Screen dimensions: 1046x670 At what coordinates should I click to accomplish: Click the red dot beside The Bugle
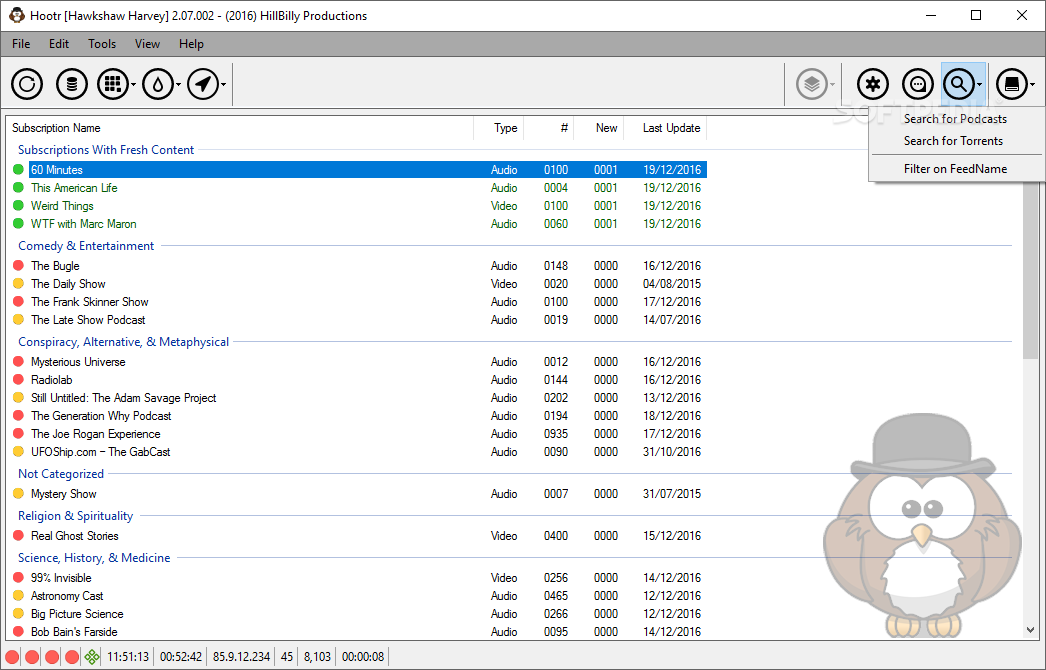(x=19, y=266)
